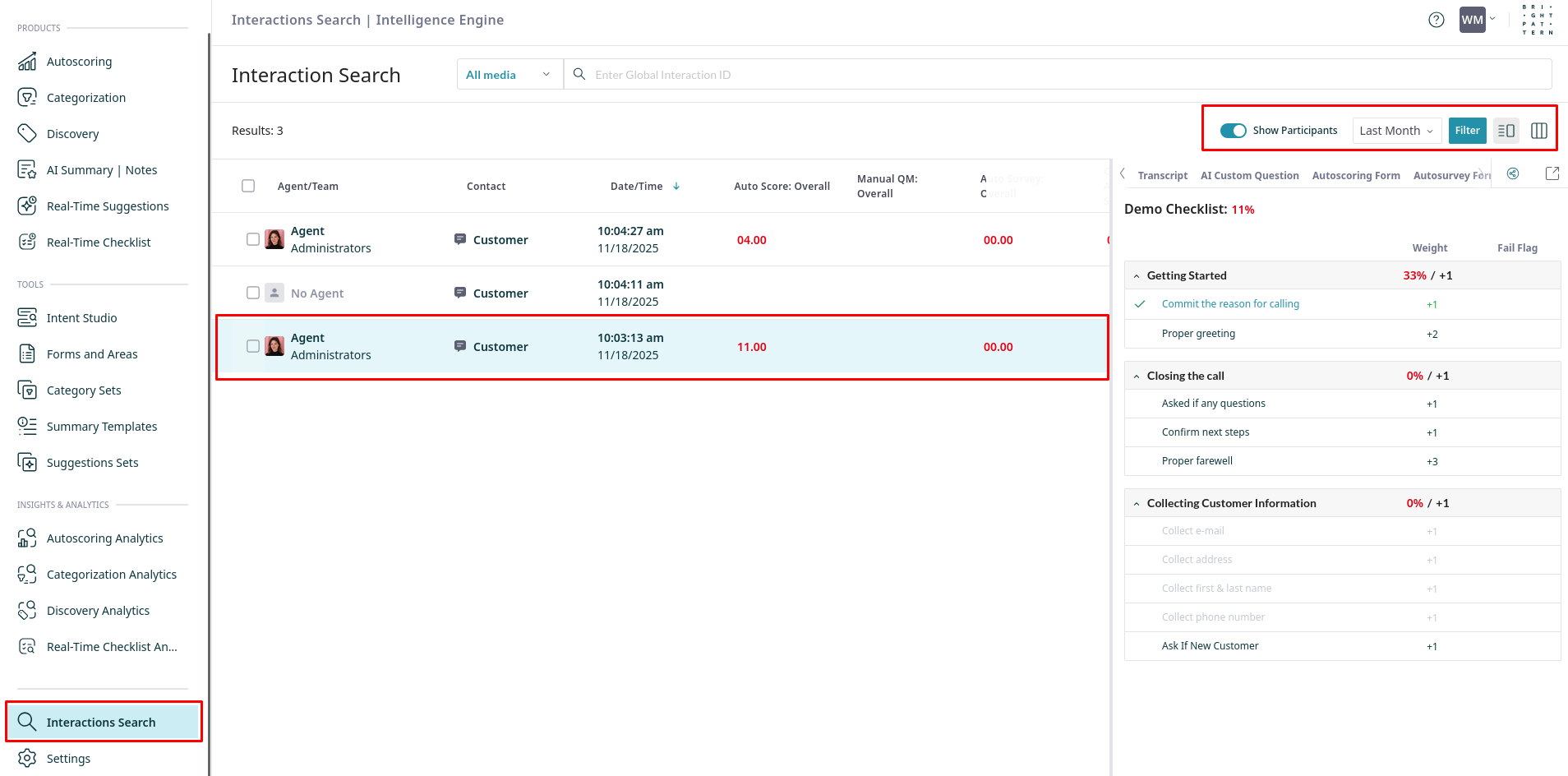
Task: Collapse the Getting Started section
Action: (x=1137, y=276)
